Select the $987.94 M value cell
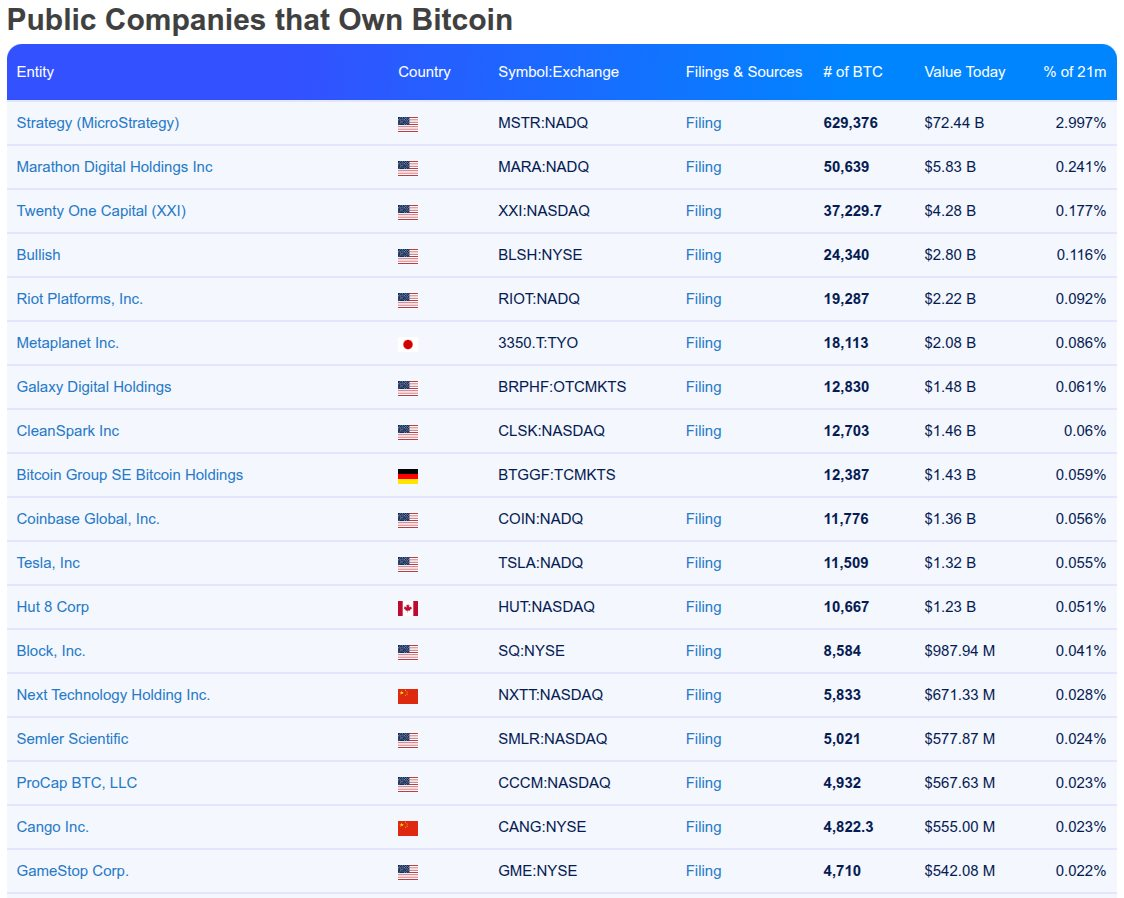This screenshot has height=898, width=1124. (960, 651)
